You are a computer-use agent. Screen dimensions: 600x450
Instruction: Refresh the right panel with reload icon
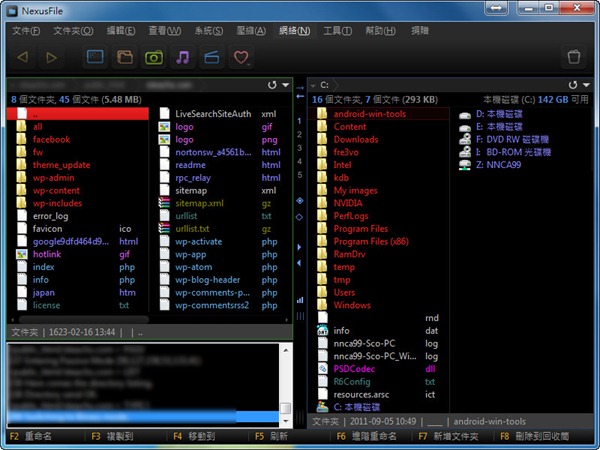coord(572,86)
